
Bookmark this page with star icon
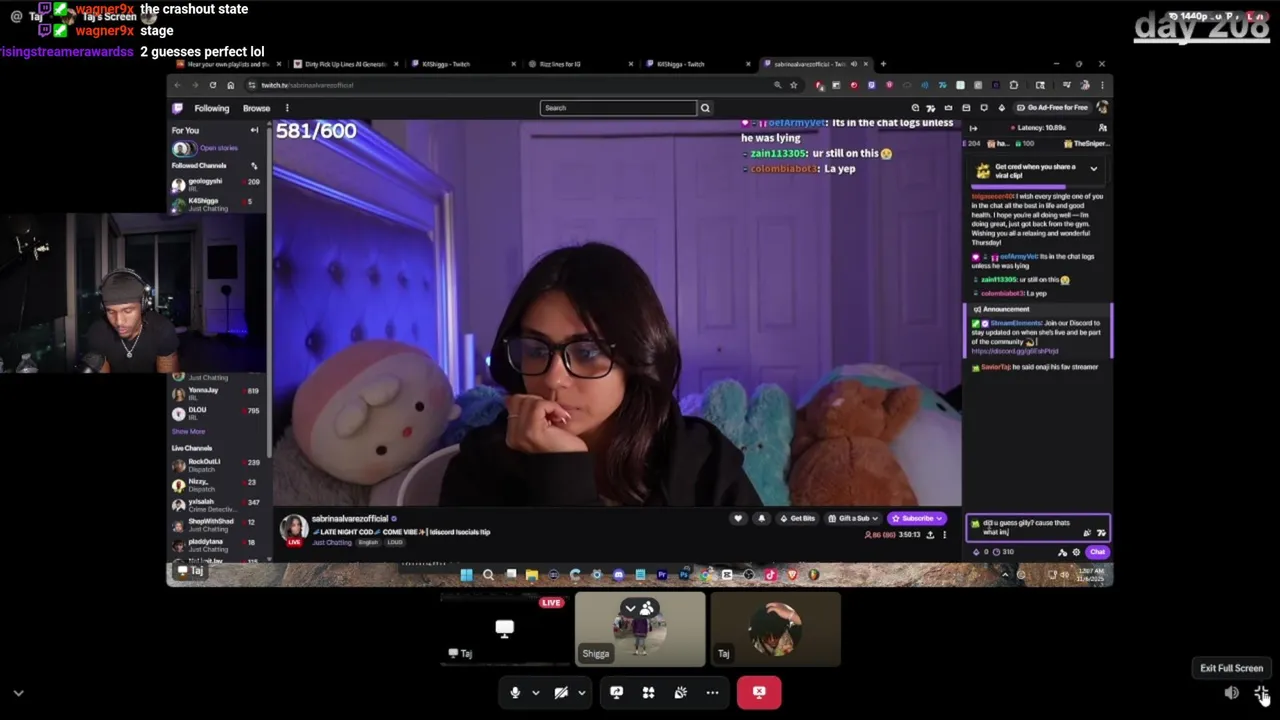click(x=794, y=85)
